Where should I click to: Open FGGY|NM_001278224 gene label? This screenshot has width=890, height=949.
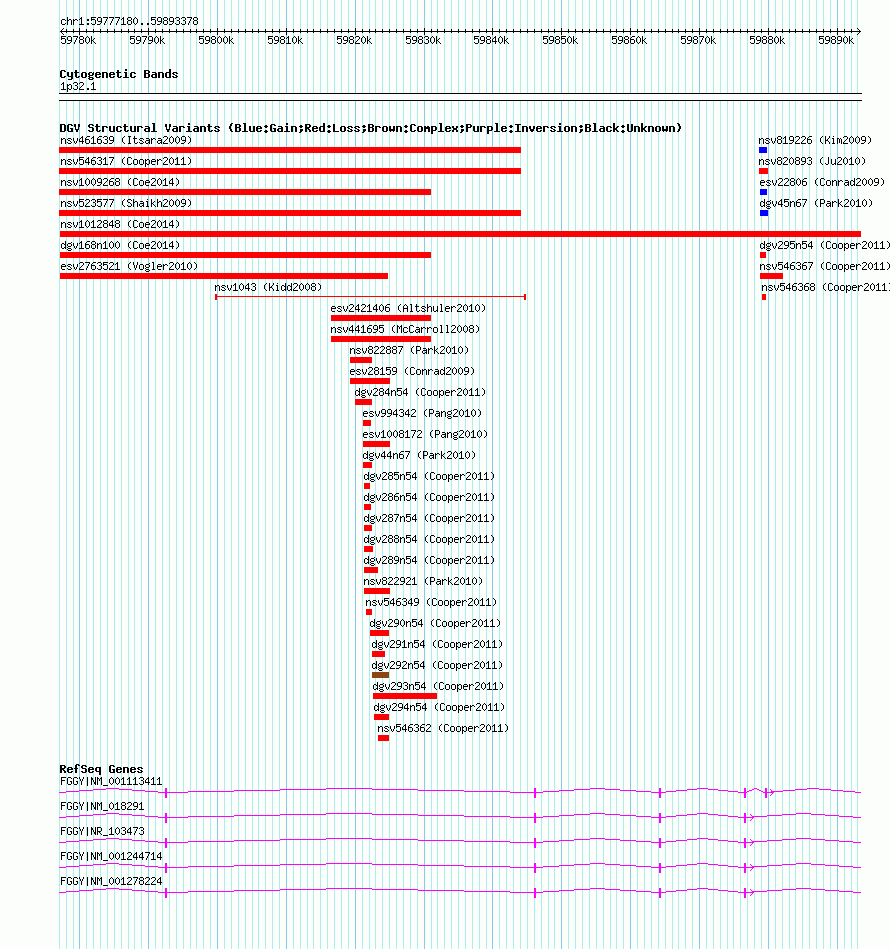coord(111,881)
